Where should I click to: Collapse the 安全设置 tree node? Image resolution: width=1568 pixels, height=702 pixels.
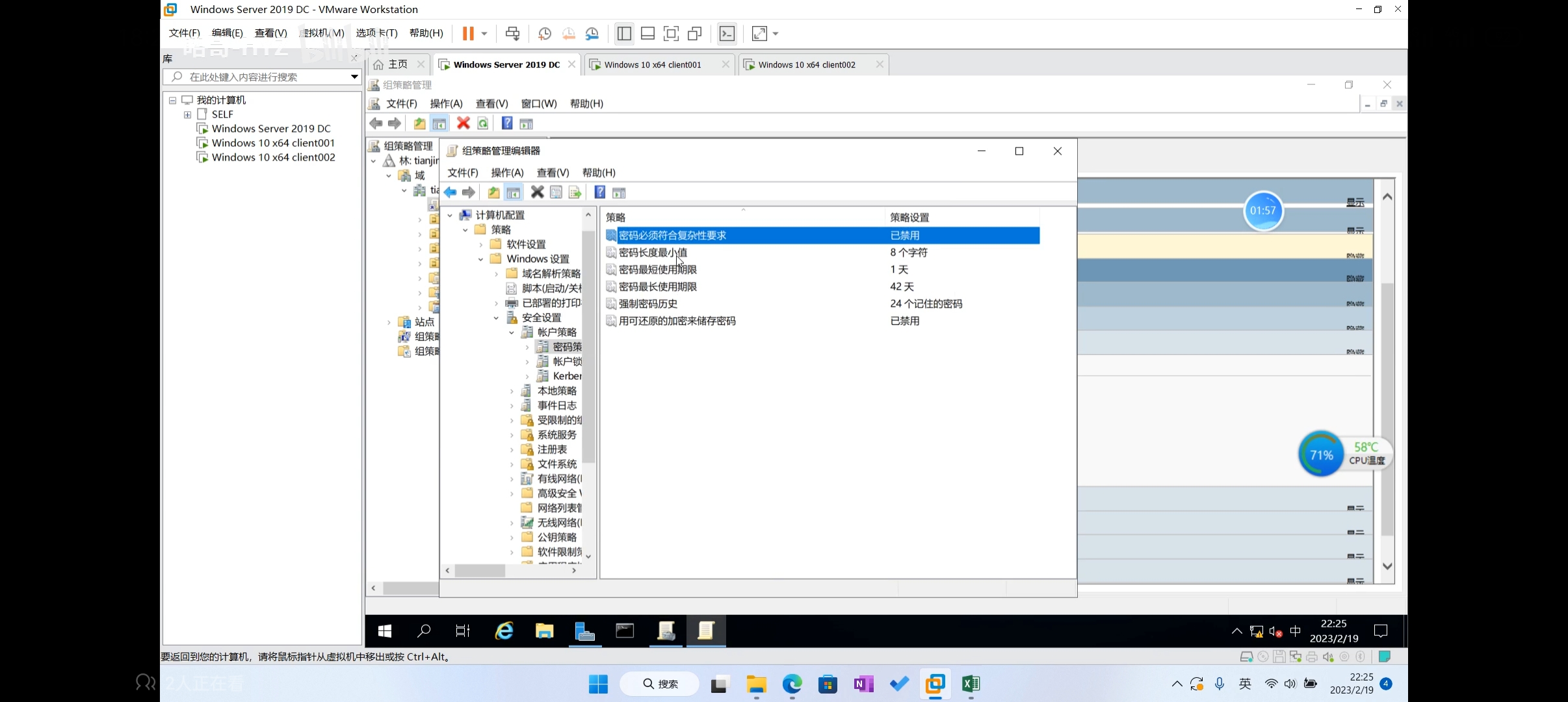pos(496,318)
